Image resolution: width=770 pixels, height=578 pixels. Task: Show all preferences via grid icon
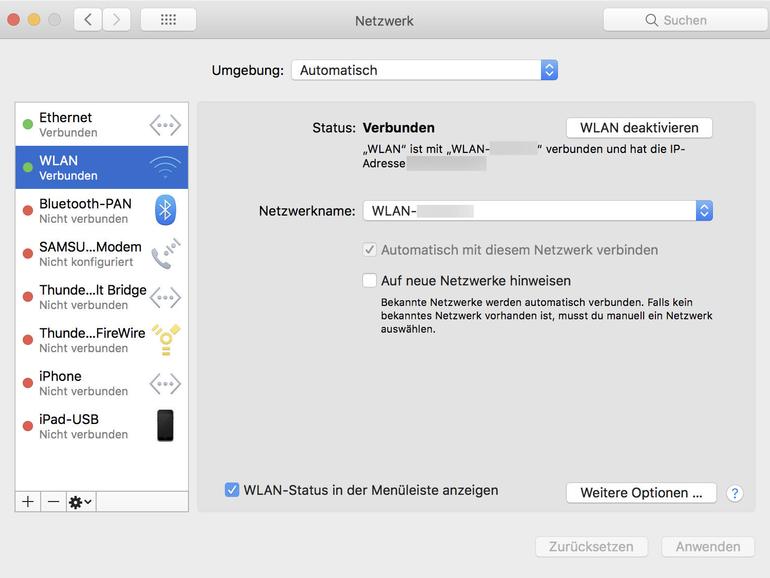pyautogui.click(x=168, y=20)
